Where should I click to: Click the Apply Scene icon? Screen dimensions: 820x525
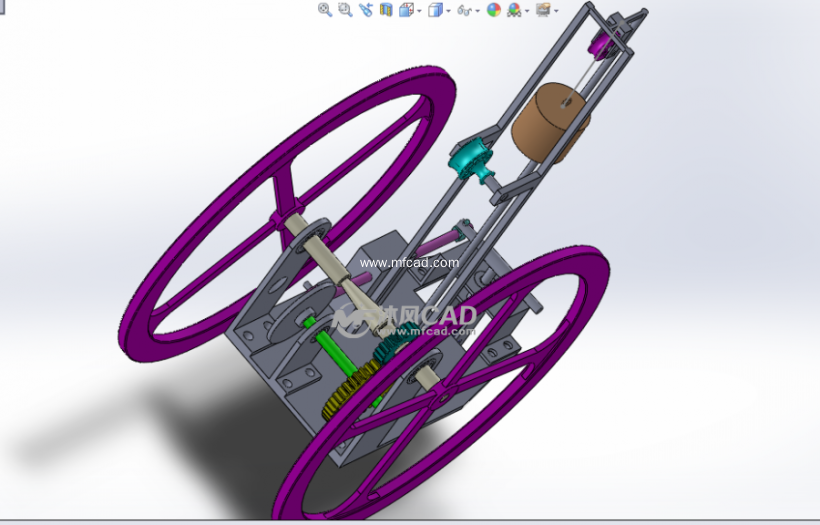(514, 9)
